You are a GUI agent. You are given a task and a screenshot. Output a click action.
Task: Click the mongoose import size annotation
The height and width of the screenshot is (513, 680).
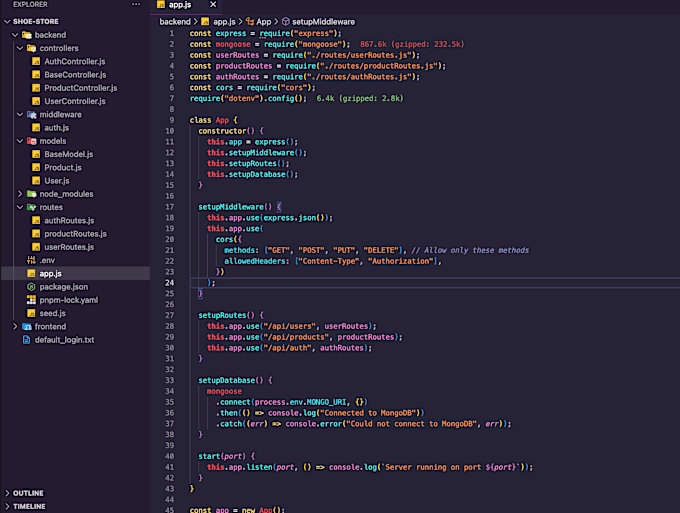(412, 44)
